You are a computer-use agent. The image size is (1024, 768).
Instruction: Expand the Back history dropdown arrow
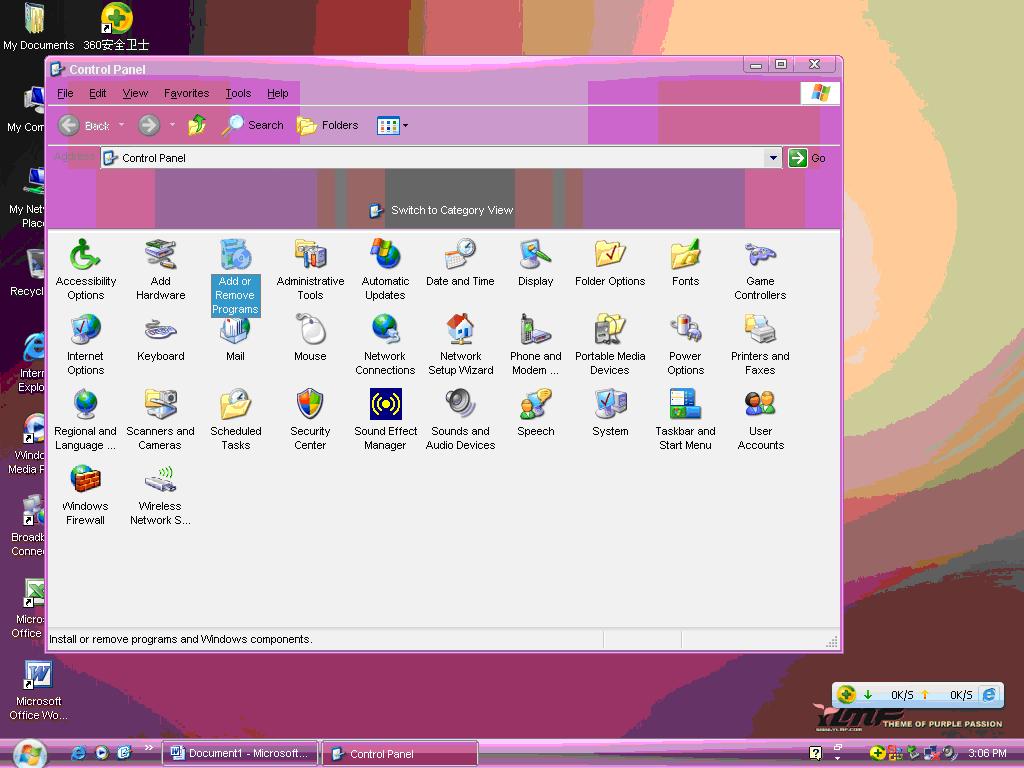(121, 124)
